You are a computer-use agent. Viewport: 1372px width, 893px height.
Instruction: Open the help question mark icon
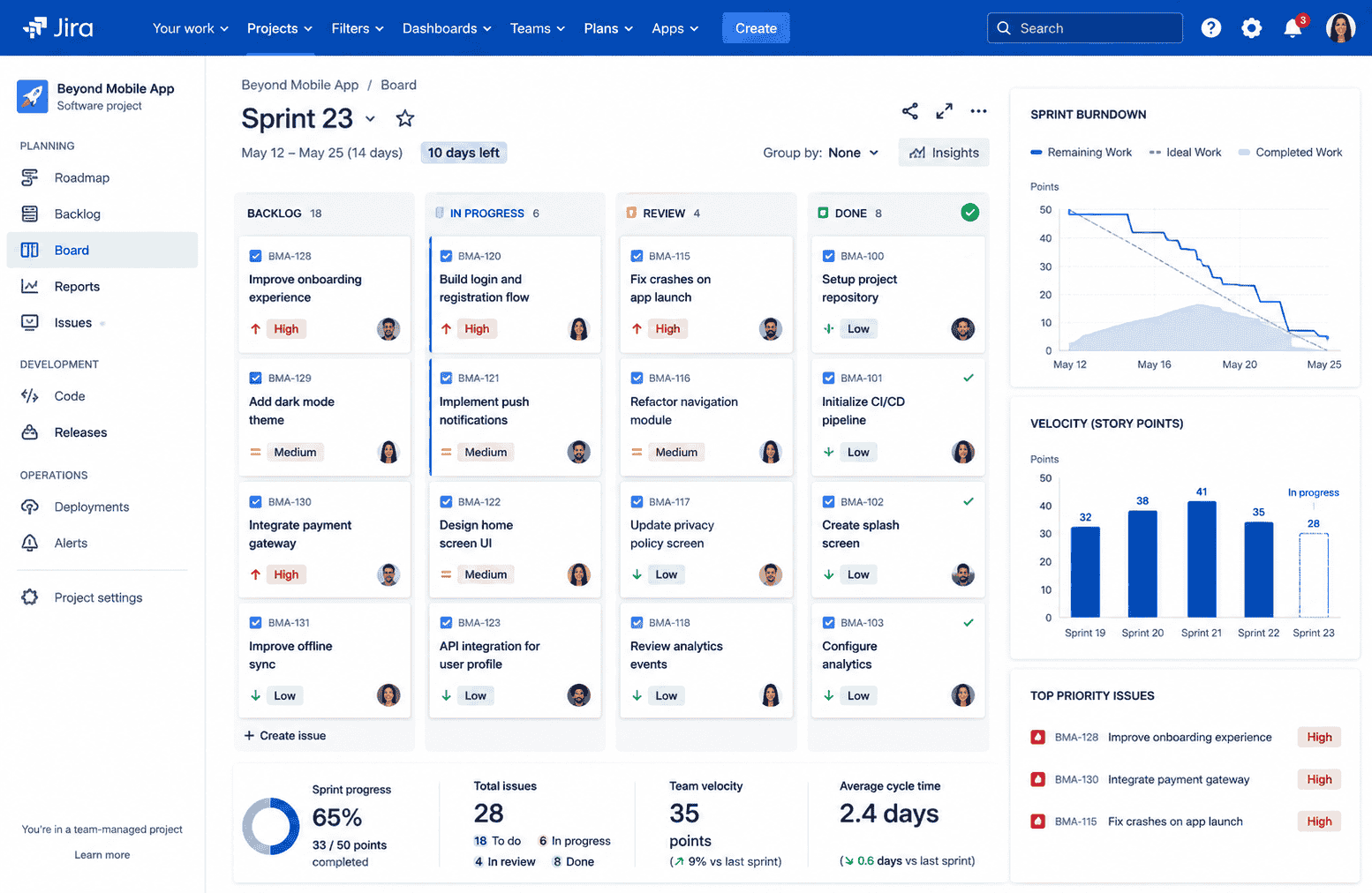tap(1210, 28)
